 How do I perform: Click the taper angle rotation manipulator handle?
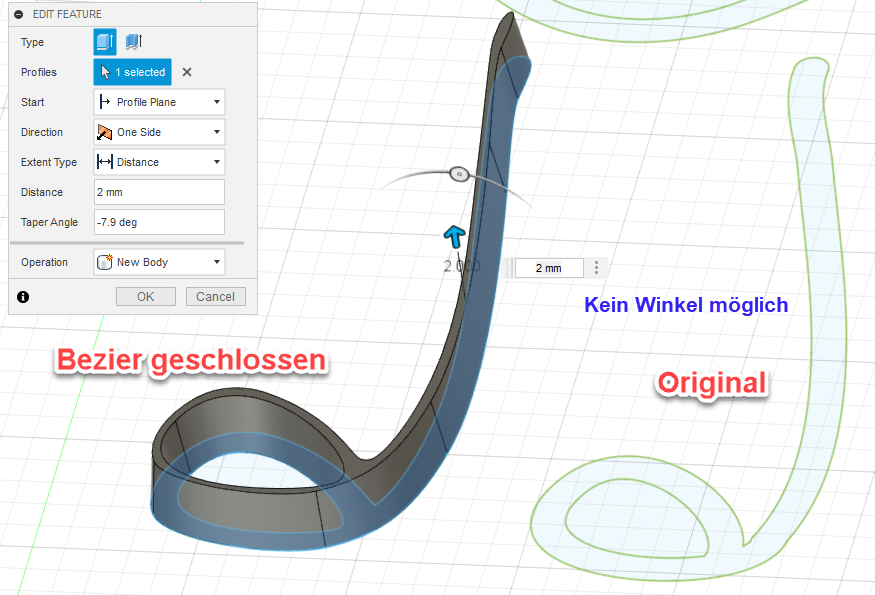[459, 174]
